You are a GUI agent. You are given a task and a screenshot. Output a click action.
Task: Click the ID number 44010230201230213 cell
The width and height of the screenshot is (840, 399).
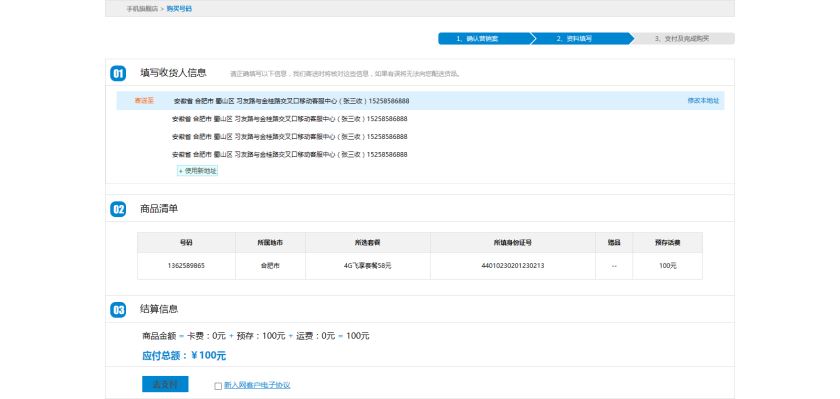513,266
